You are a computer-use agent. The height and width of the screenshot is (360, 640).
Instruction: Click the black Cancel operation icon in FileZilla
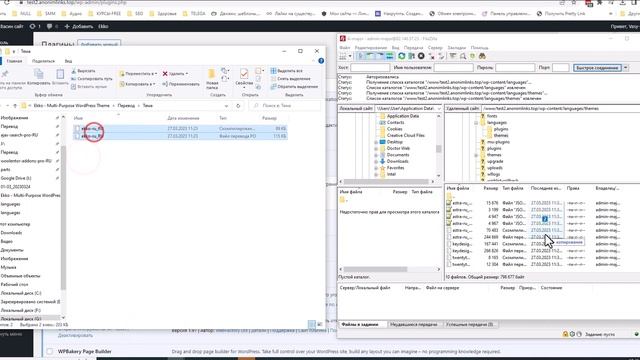point(421,56)
